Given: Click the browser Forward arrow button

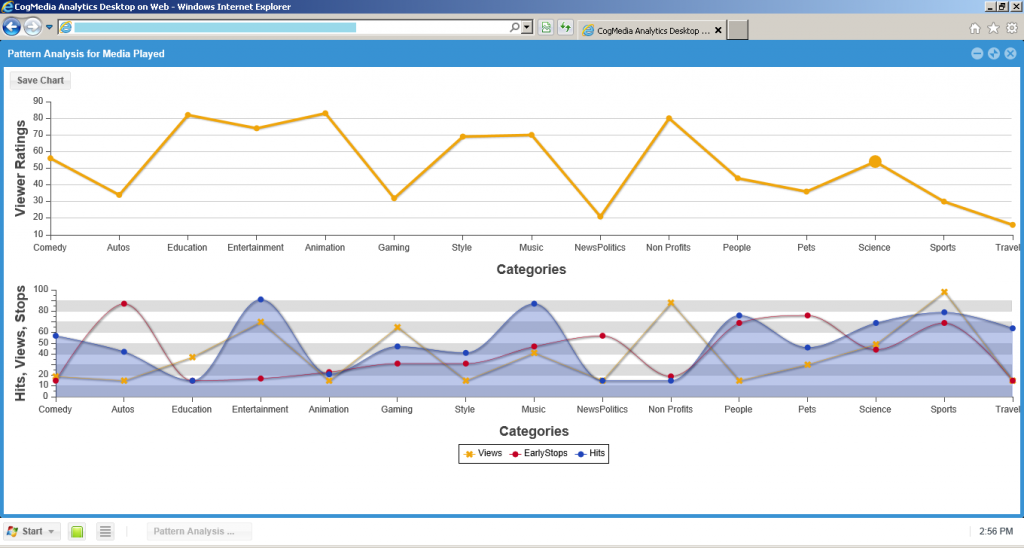Looking at the screenshot, I should (33, 27).
